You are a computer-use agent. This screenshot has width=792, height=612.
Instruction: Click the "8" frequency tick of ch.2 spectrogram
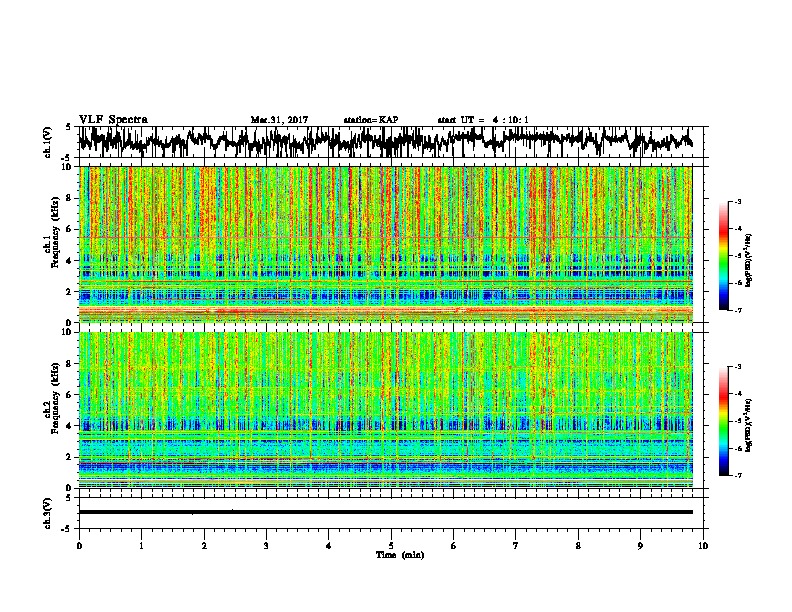pos(71,364)
